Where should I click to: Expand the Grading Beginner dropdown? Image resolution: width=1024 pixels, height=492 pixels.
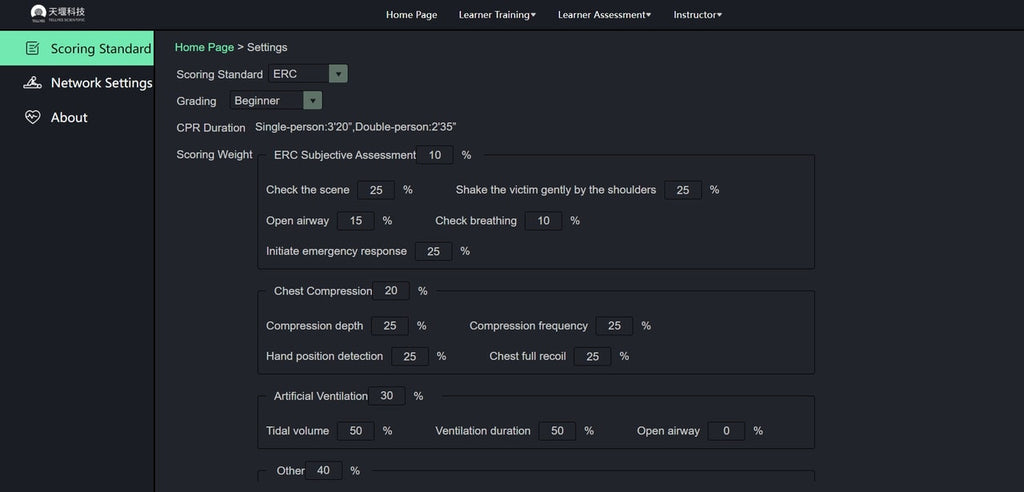[312, 101]
